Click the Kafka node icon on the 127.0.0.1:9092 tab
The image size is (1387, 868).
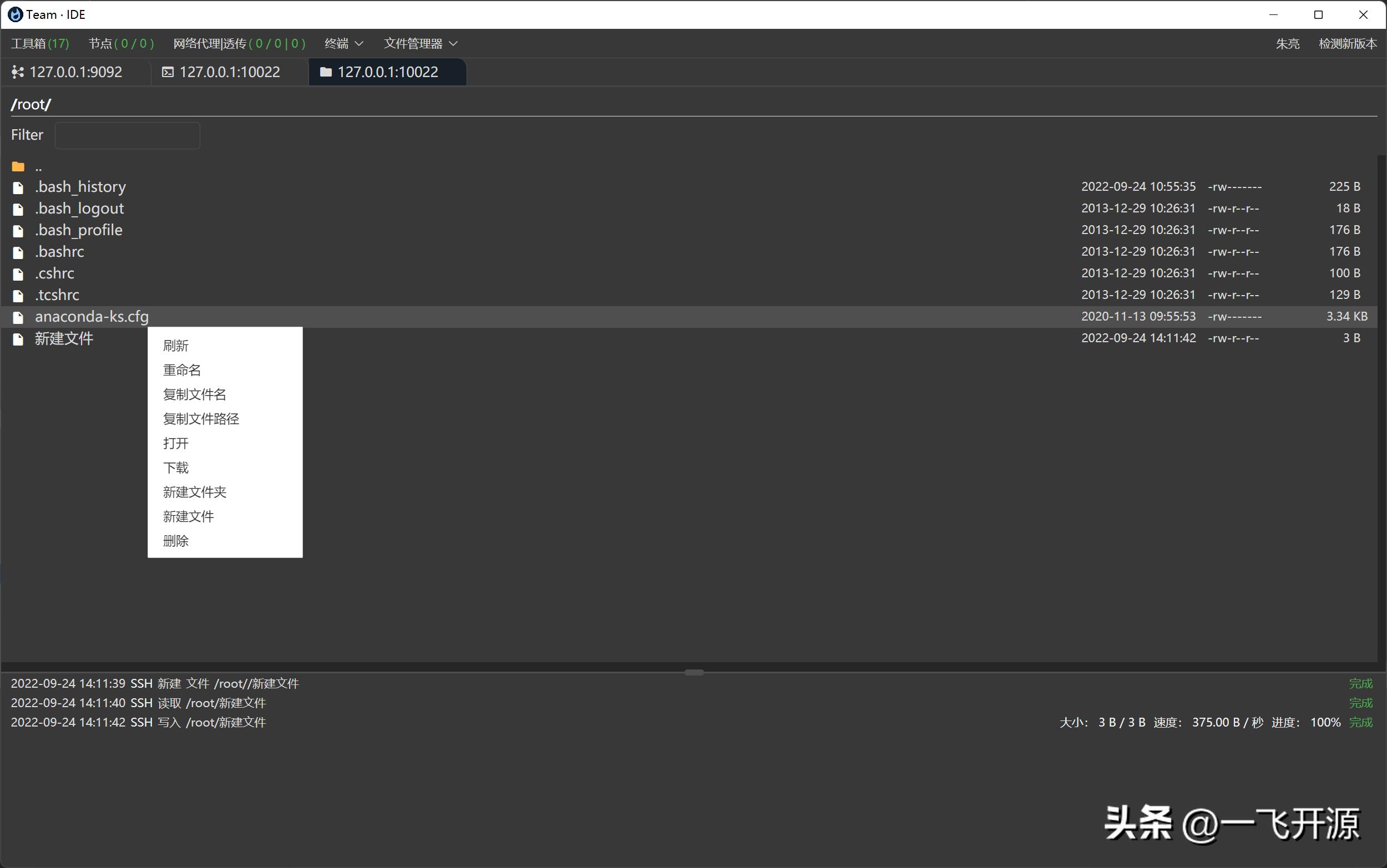coord(18,72)
